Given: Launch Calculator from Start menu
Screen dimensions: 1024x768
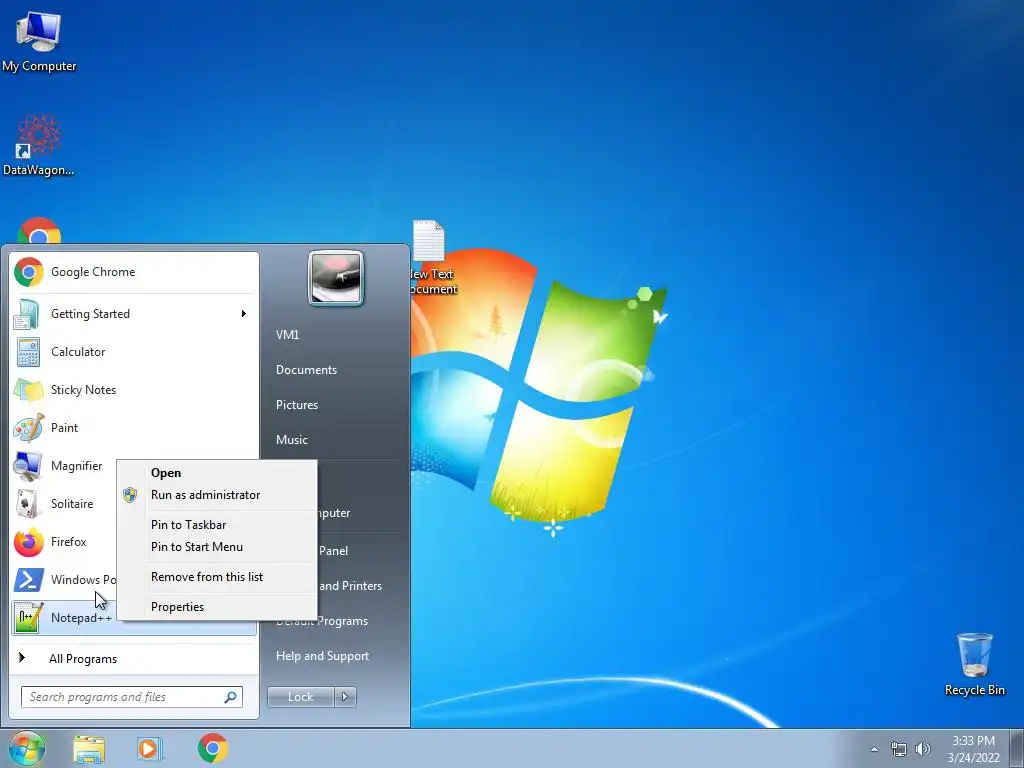Looking at the screenshot, I should [134, 352].
